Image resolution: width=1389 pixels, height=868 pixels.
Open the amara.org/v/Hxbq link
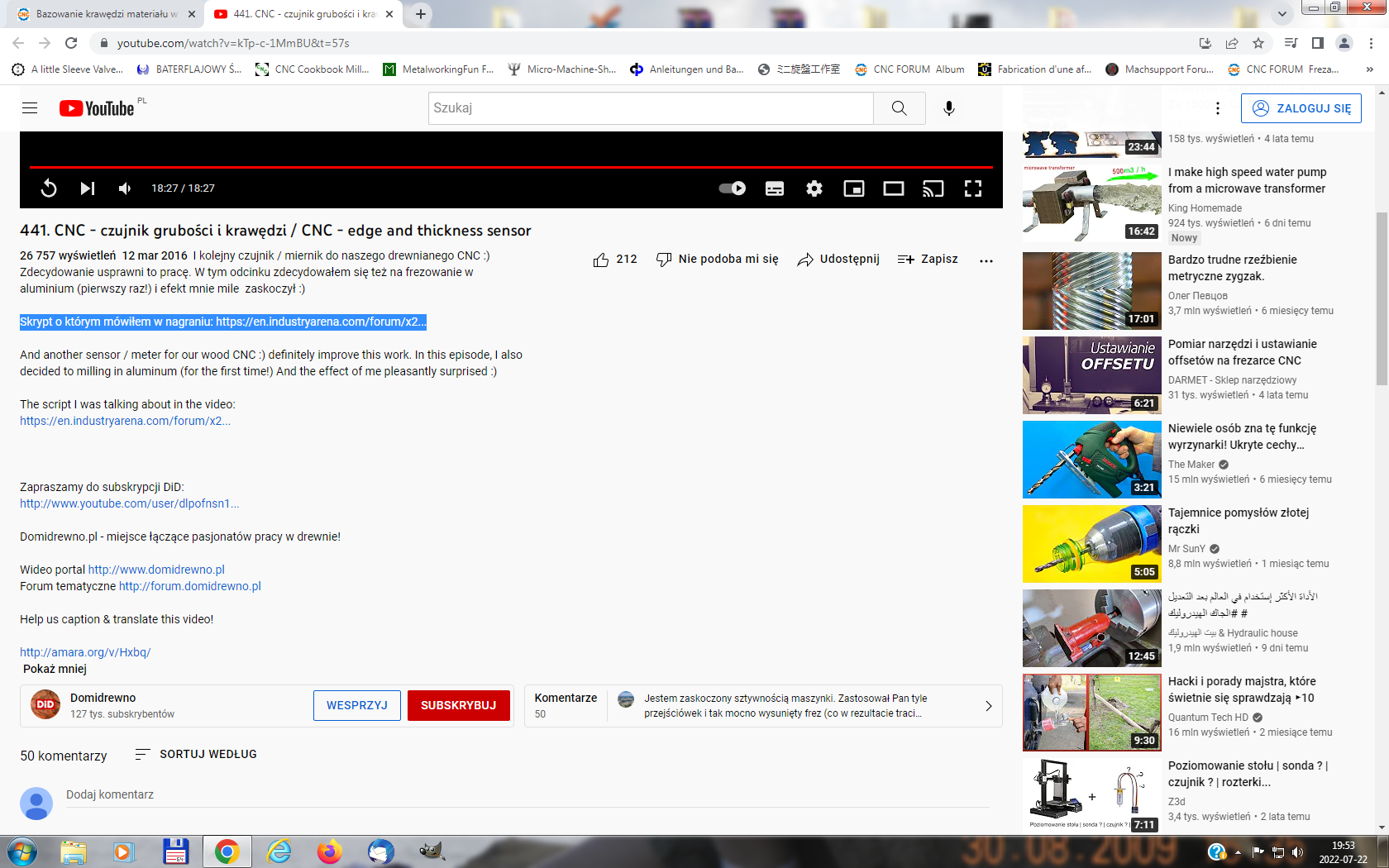pos(85,652)
